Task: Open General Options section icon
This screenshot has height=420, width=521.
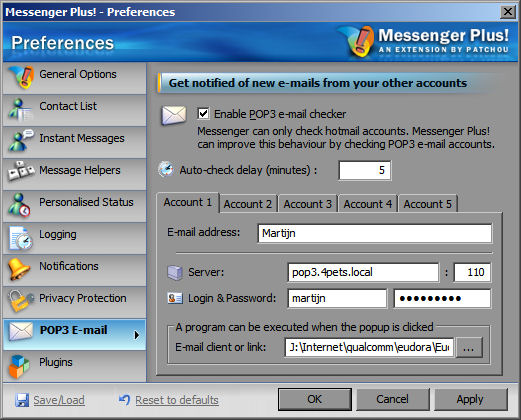Action: tap(21, 77)
